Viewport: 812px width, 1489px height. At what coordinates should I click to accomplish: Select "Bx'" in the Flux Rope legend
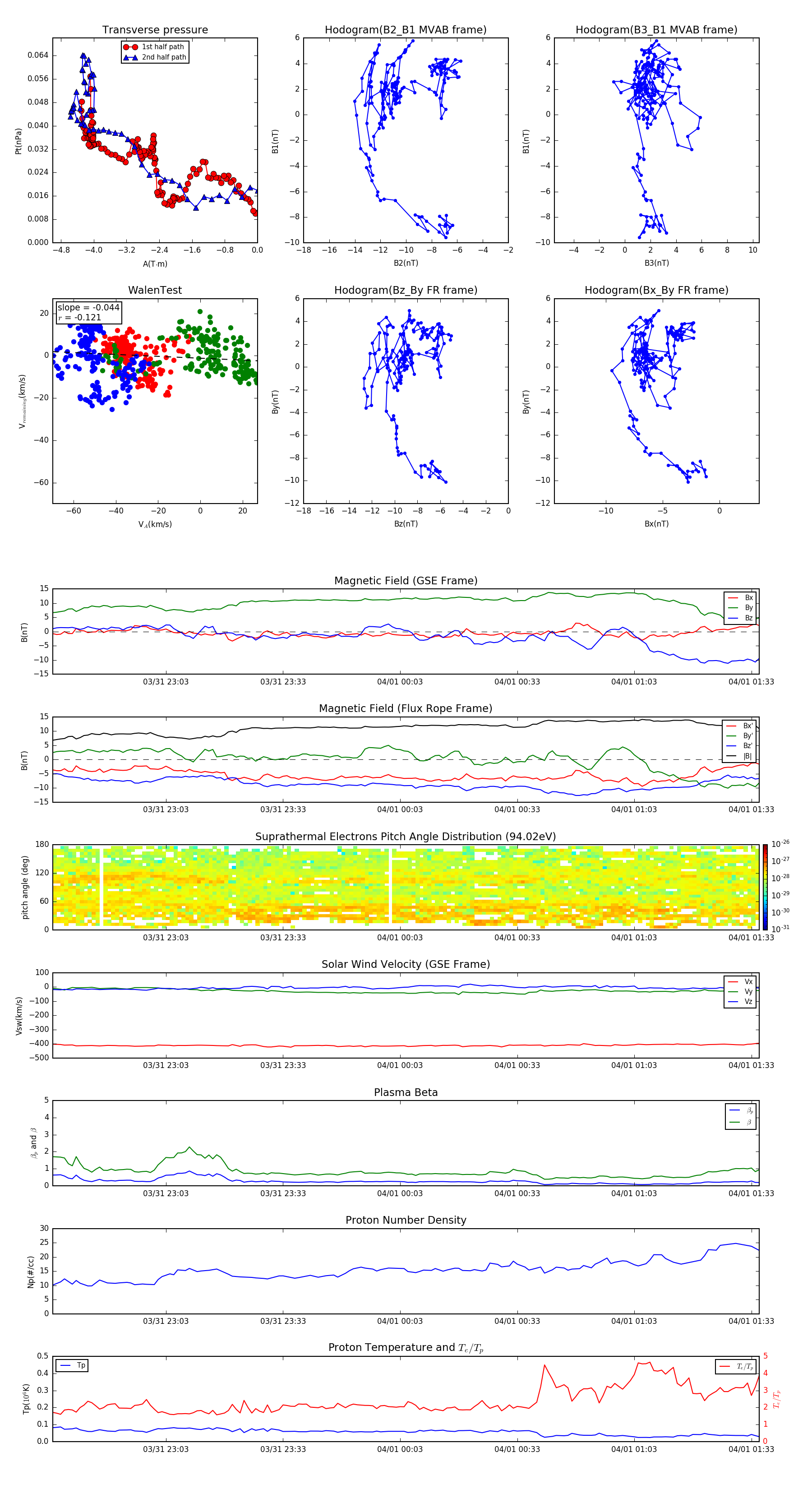[x=740, y=726]
